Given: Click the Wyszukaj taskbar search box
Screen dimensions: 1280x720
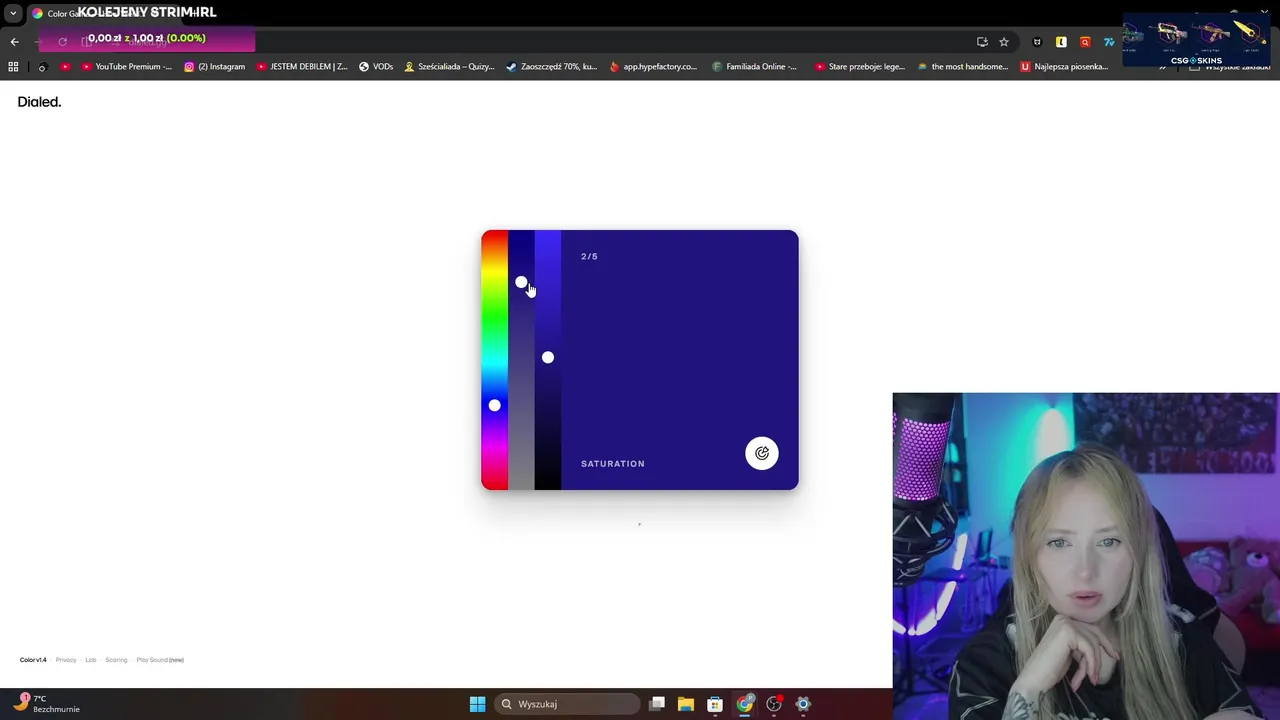Looking at the screenshot, I should pyautogui.click(x=568, y=704).
